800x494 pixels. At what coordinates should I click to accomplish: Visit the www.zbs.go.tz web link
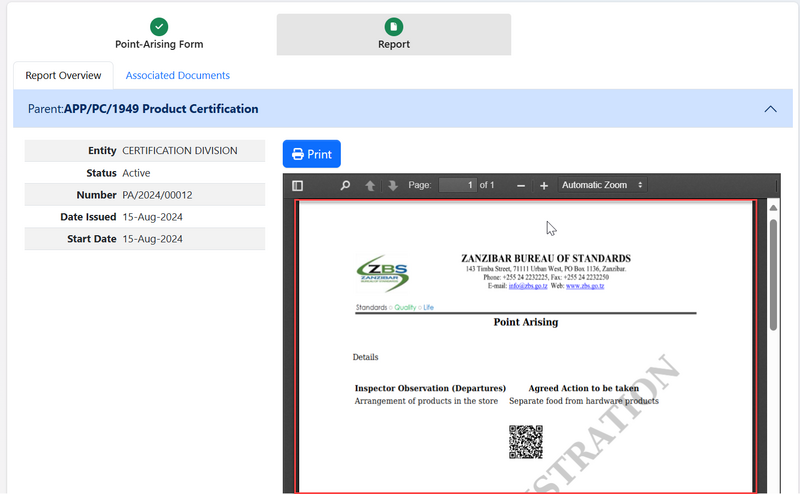point(585,286)
